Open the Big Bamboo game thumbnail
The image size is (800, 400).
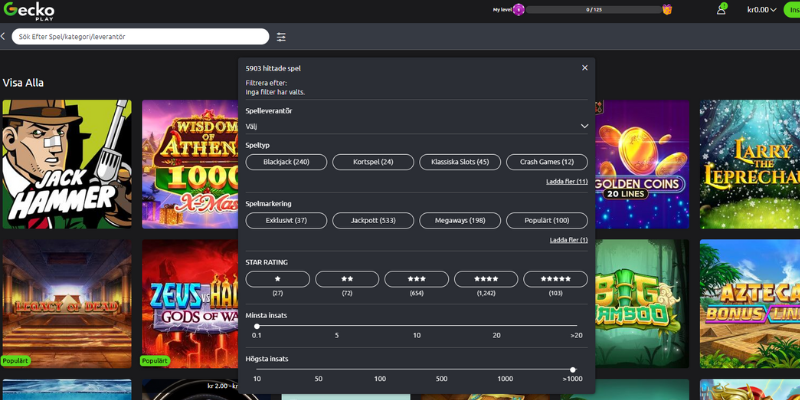point(642,304)
